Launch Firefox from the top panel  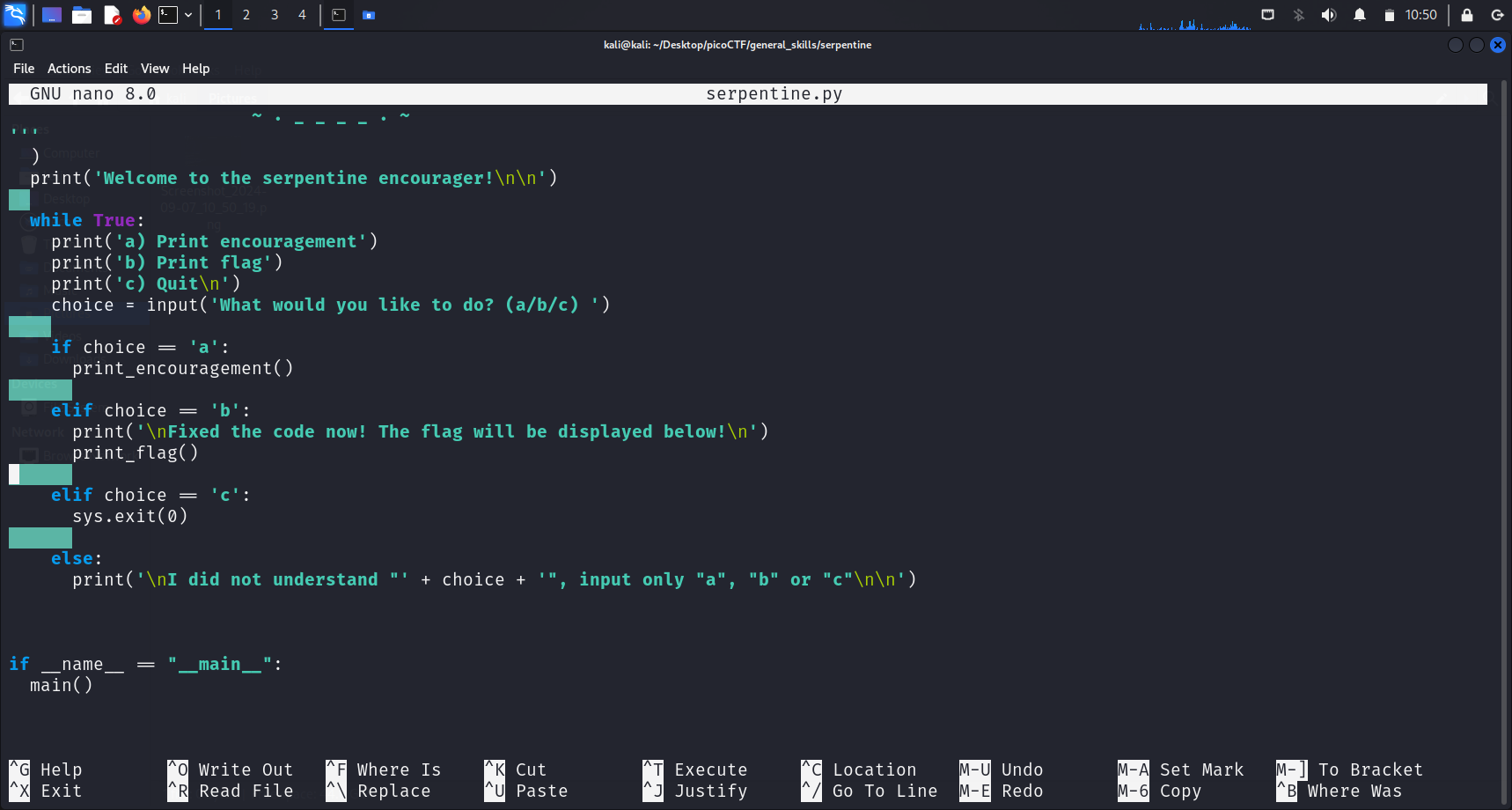click(141, 15)
